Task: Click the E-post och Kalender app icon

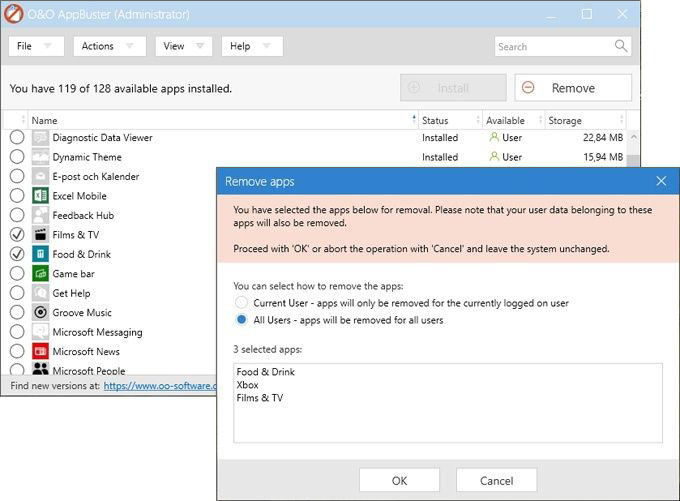Action: [x=40, y=177]
